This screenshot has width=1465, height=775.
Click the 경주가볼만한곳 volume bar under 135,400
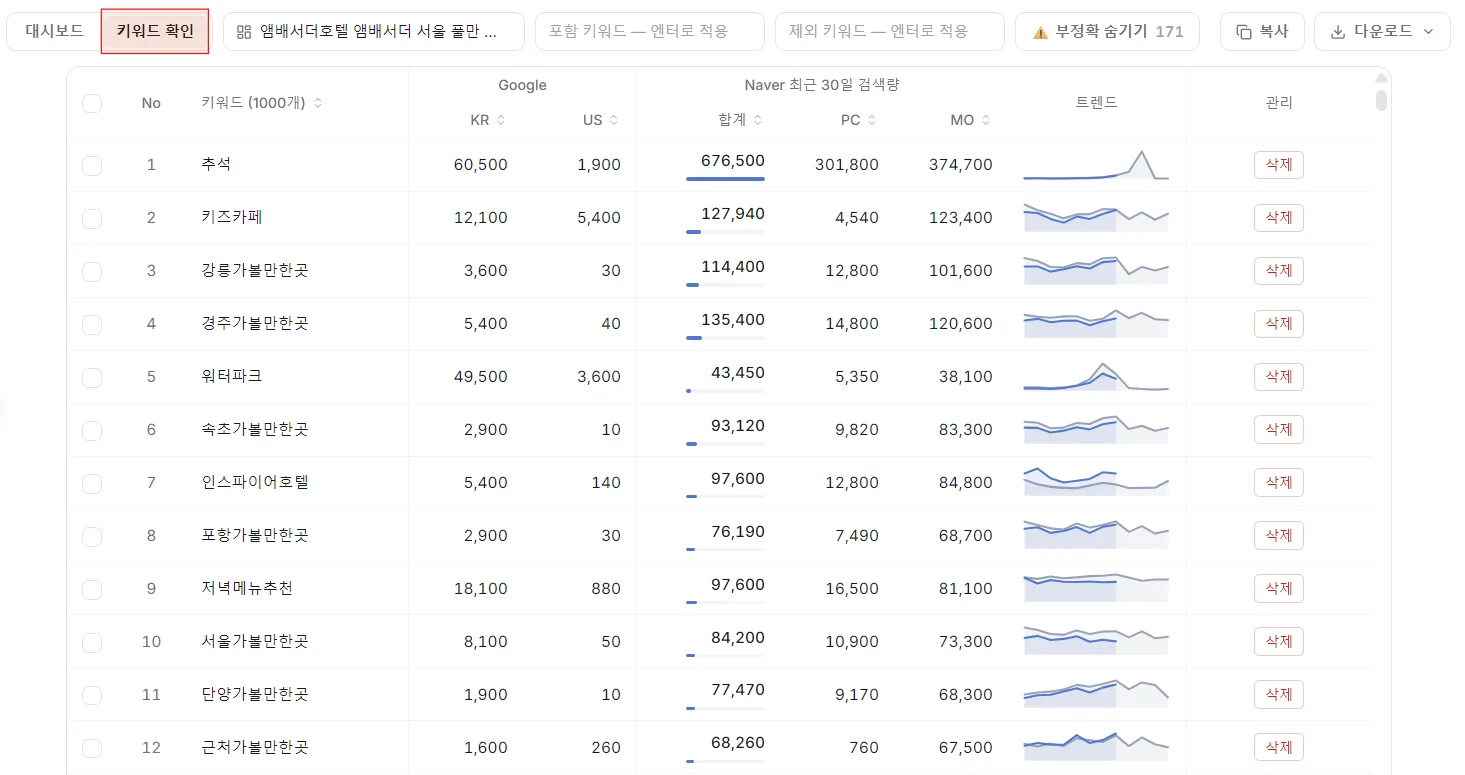(x=725, y=338)
